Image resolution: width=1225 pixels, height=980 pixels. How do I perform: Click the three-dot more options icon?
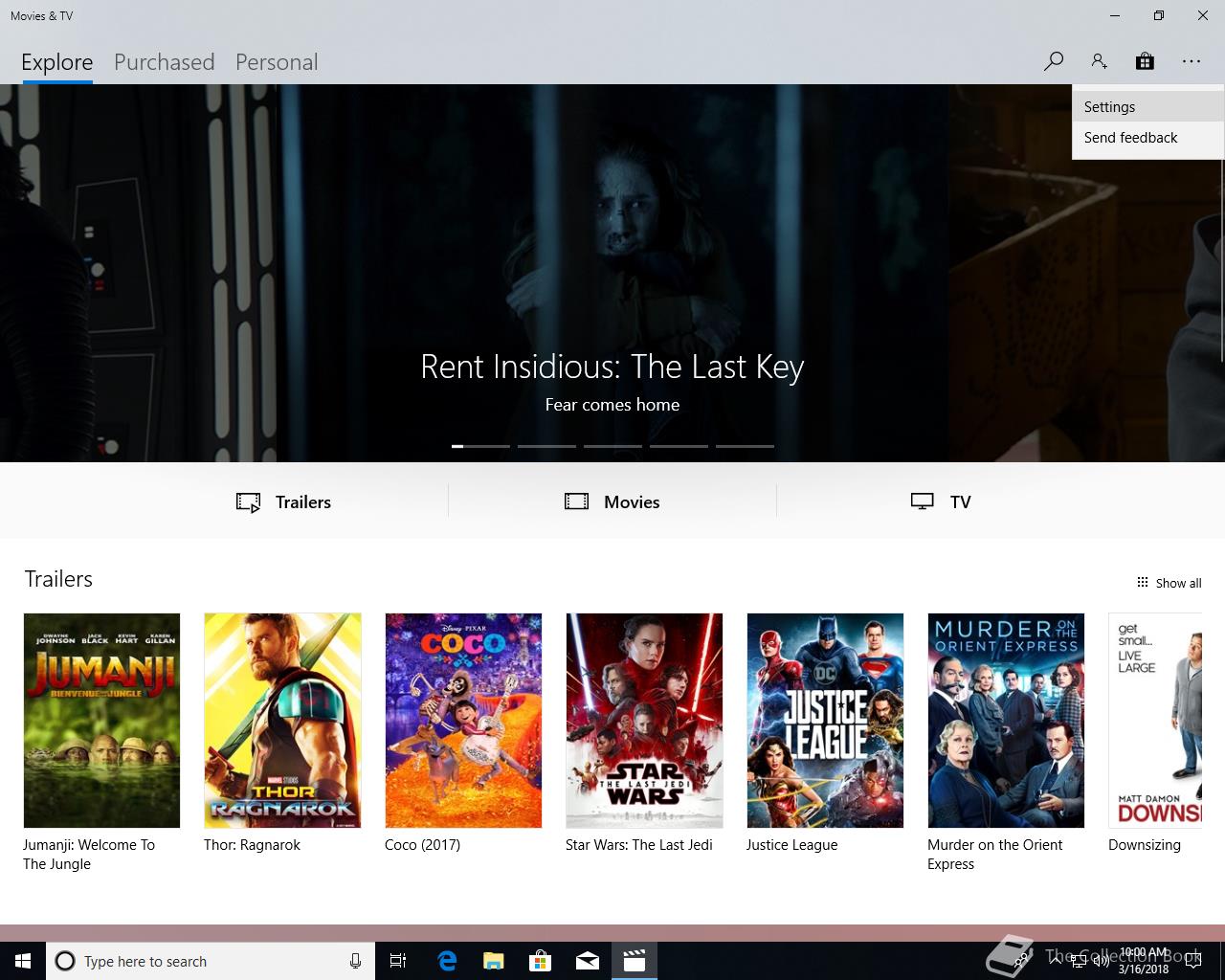[x=1191, y=61]
